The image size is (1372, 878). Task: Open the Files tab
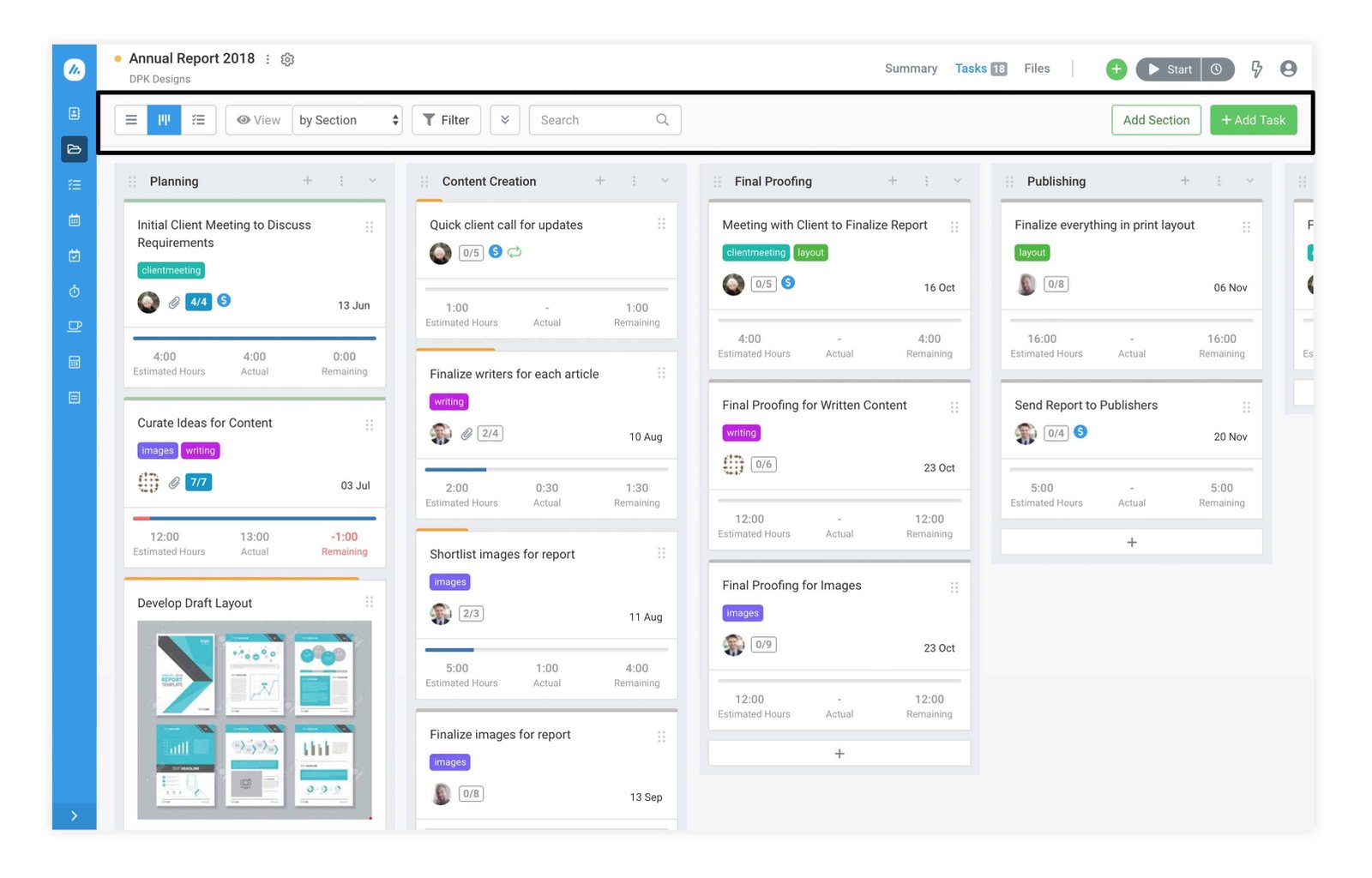pos(1036,69)
